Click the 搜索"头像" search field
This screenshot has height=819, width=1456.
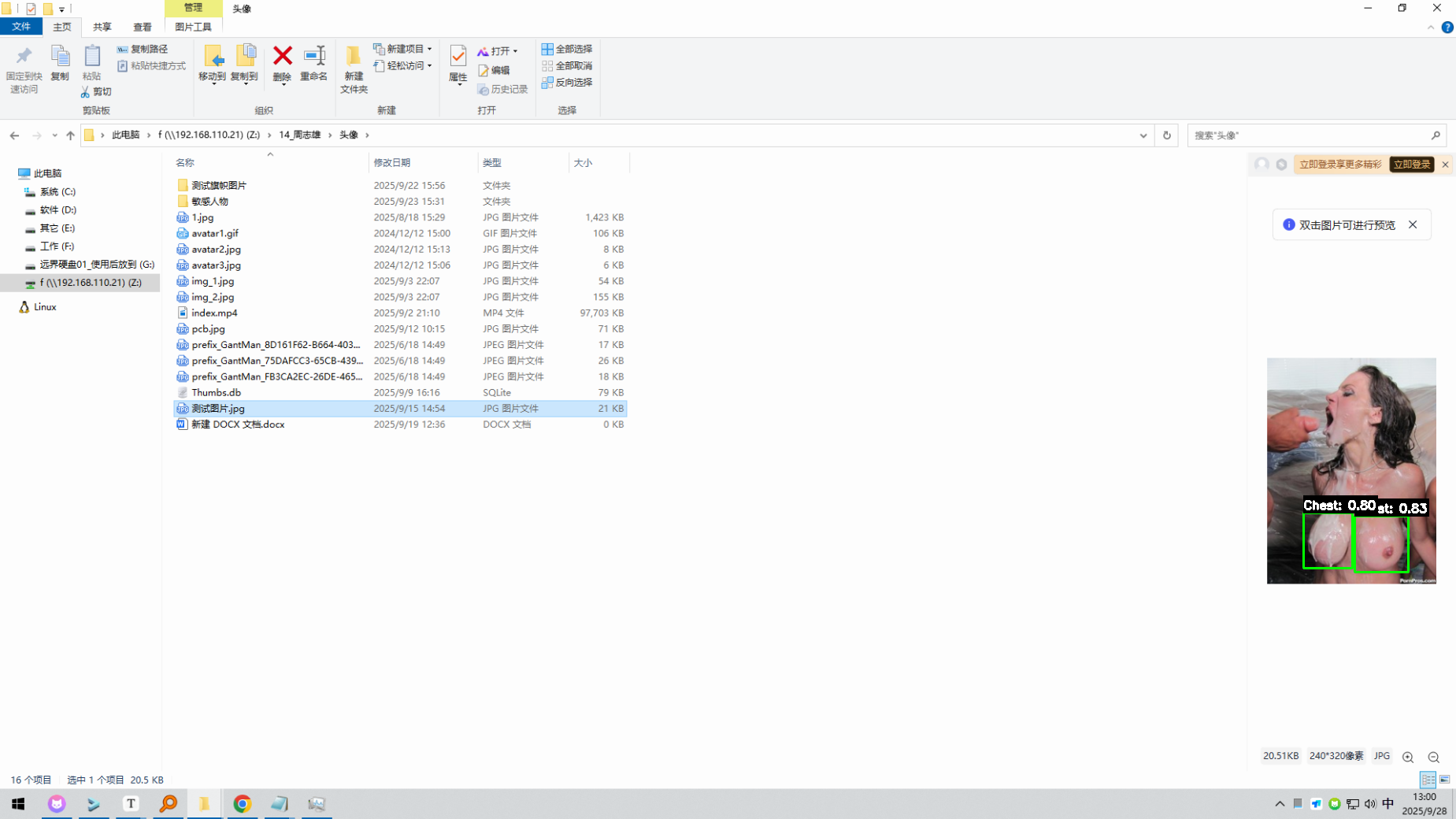click(x=1307, y=135)
